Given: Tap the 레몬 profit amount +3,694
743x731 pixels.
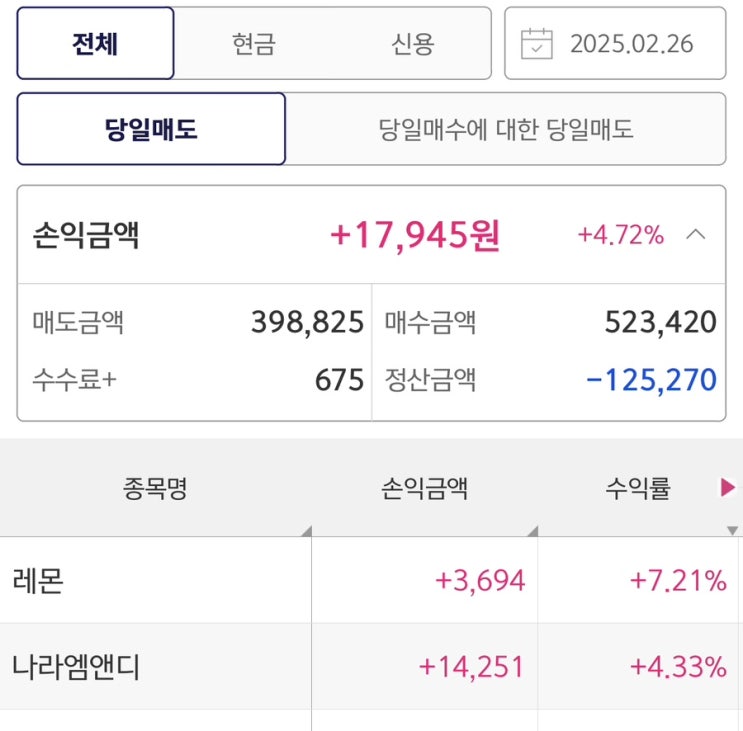Looking at the screenshot, I should [480, 581].
